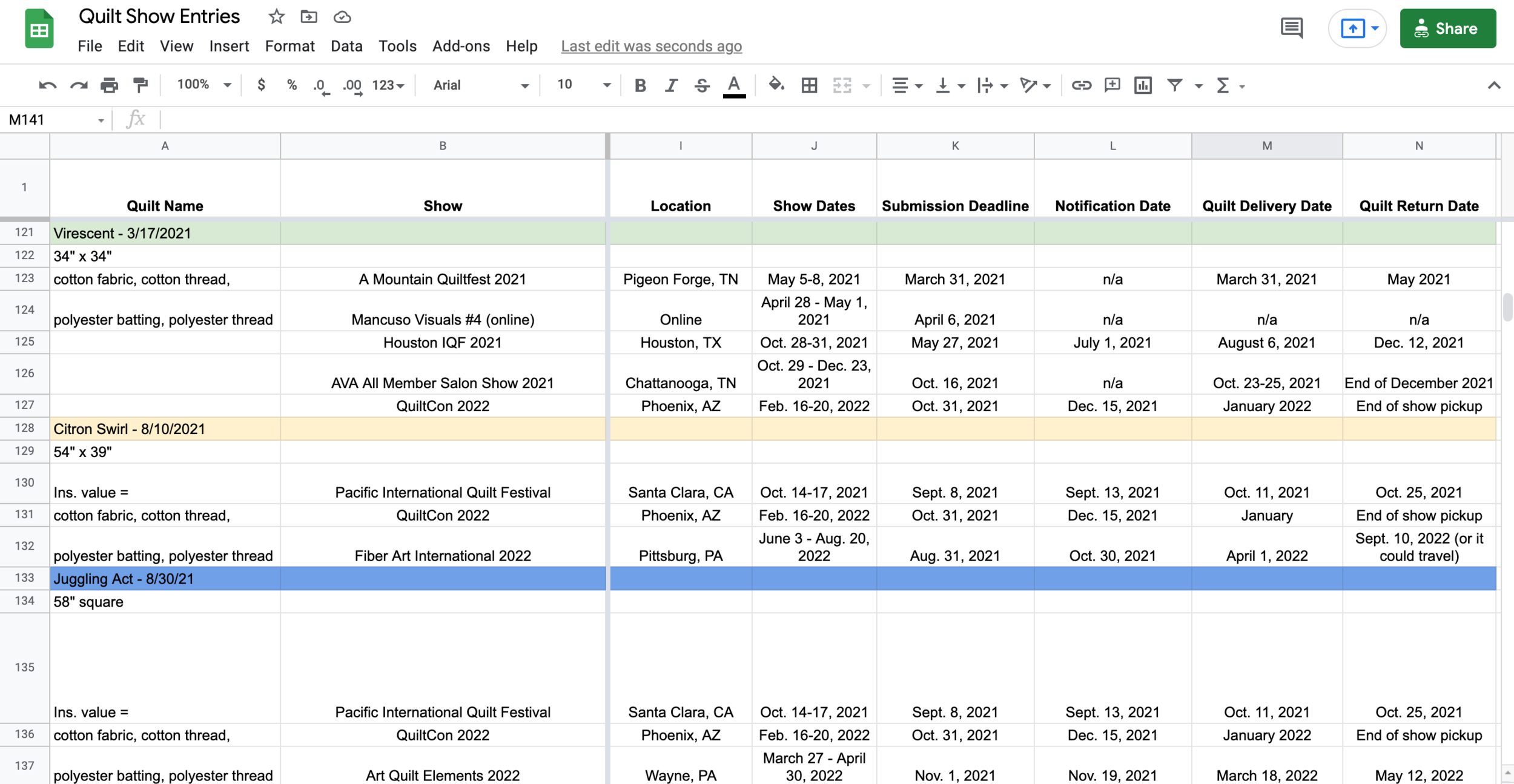Apply the Format as currency icon

[x=261, y=85]
